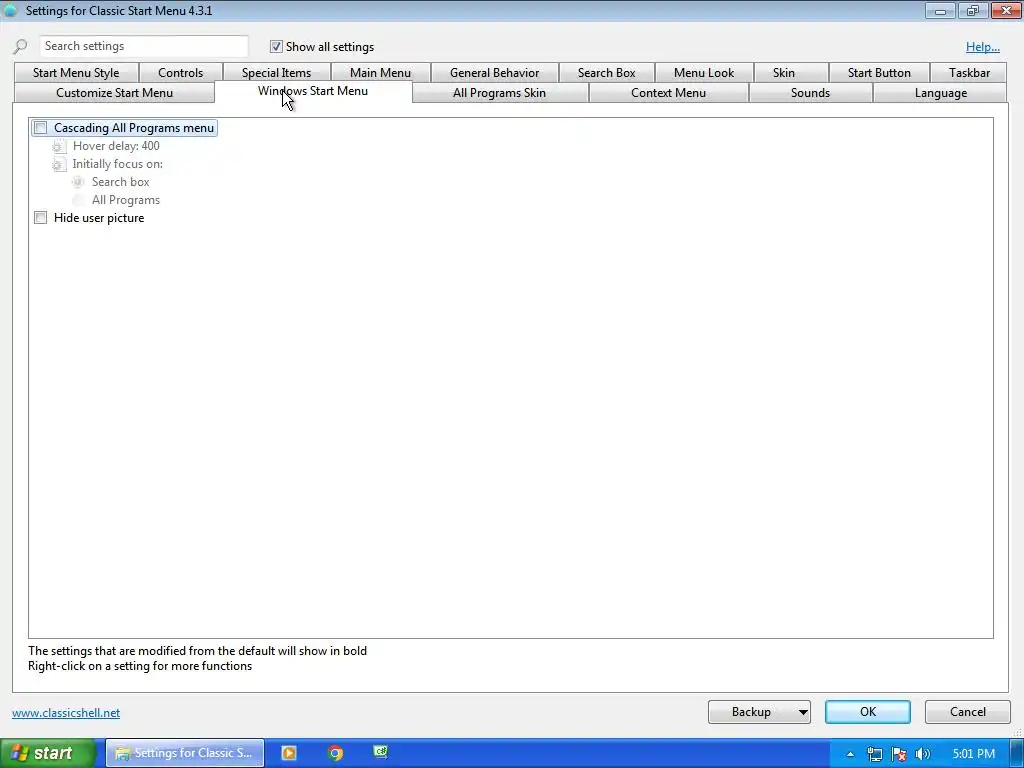Image resolution: width=1024 pixels, height=768 pixels.
Task: Open the green C# taskbar icon
Action: [x=381, y=752]
